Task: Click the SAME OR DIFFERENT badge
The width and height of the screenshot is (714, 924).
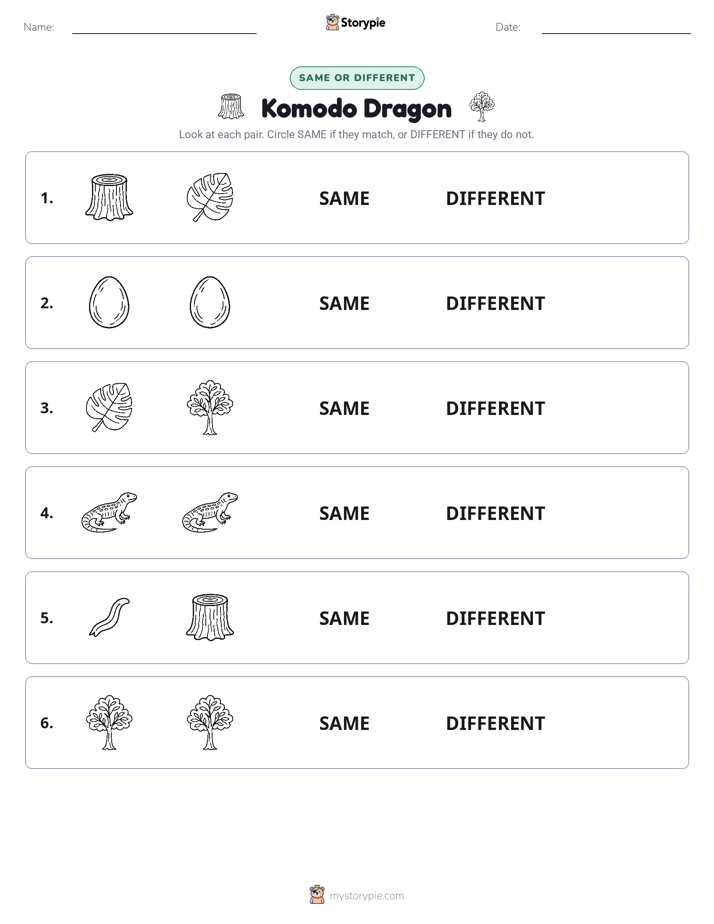Action: (357, 78)
